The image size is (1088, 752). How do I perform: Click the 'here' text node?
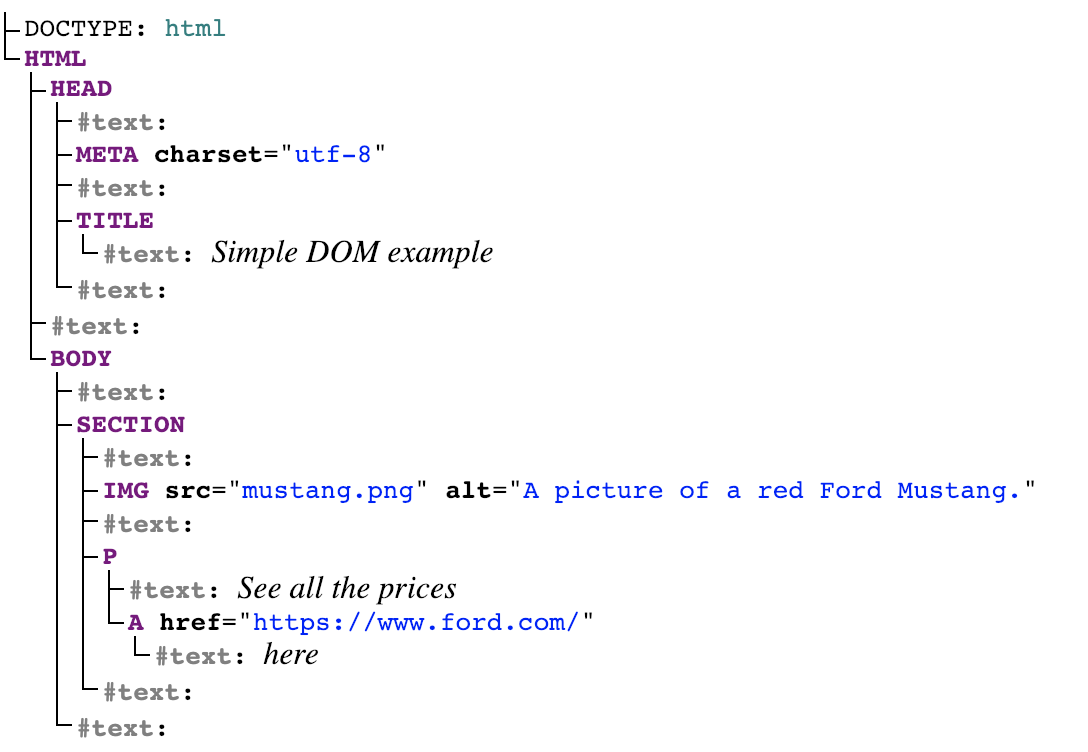291,655
